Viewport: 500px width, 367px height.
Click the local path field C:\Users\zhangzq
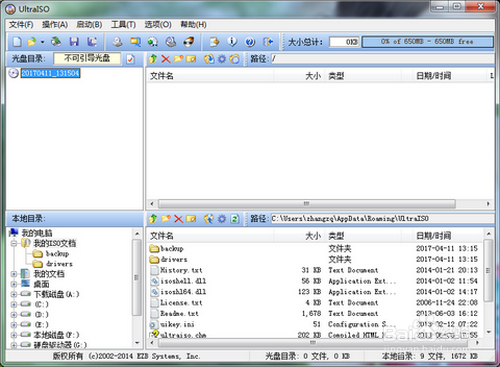[382, 219]
